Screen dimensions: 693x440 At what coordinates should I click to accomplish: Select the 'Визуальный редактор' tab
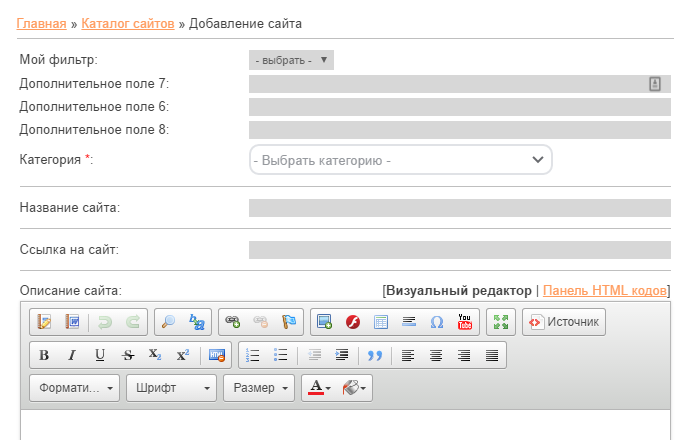459,291
